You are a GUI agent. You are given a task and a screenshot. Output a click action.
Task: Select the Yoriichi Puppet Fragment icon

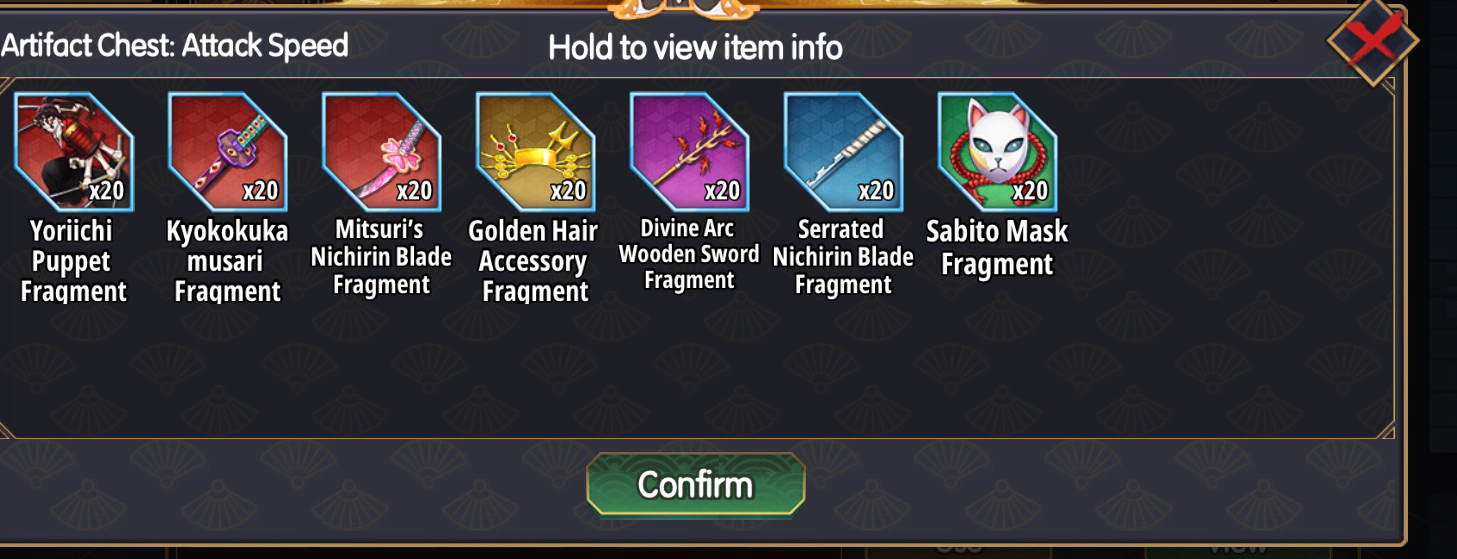pyautogui.click(x=74, y=152)
